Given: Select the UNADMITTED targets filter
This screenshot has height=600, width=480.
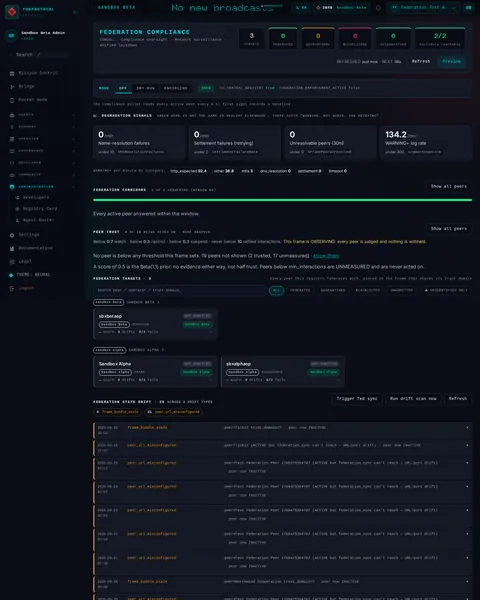Looking at the screenshot, I should point(402,290).
